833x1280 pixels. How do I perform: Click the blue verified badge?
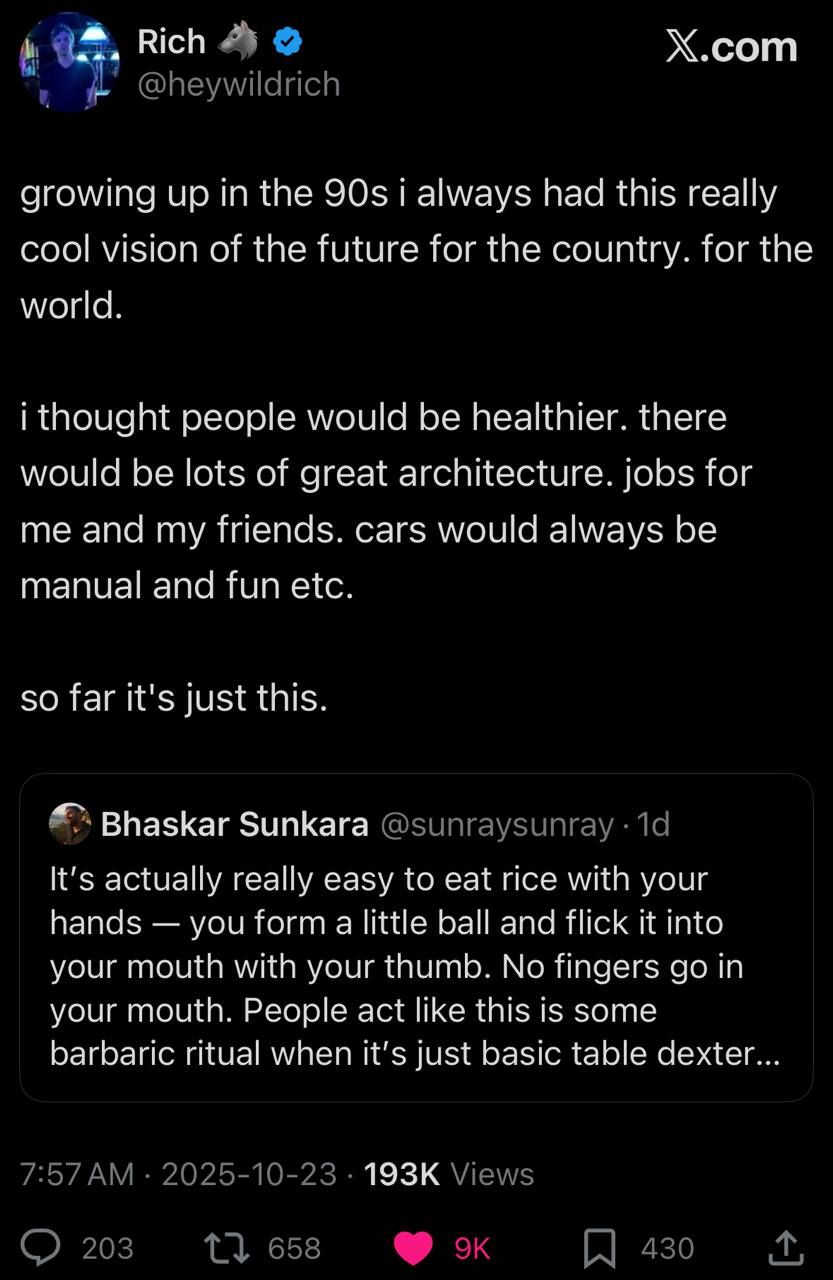289,42
